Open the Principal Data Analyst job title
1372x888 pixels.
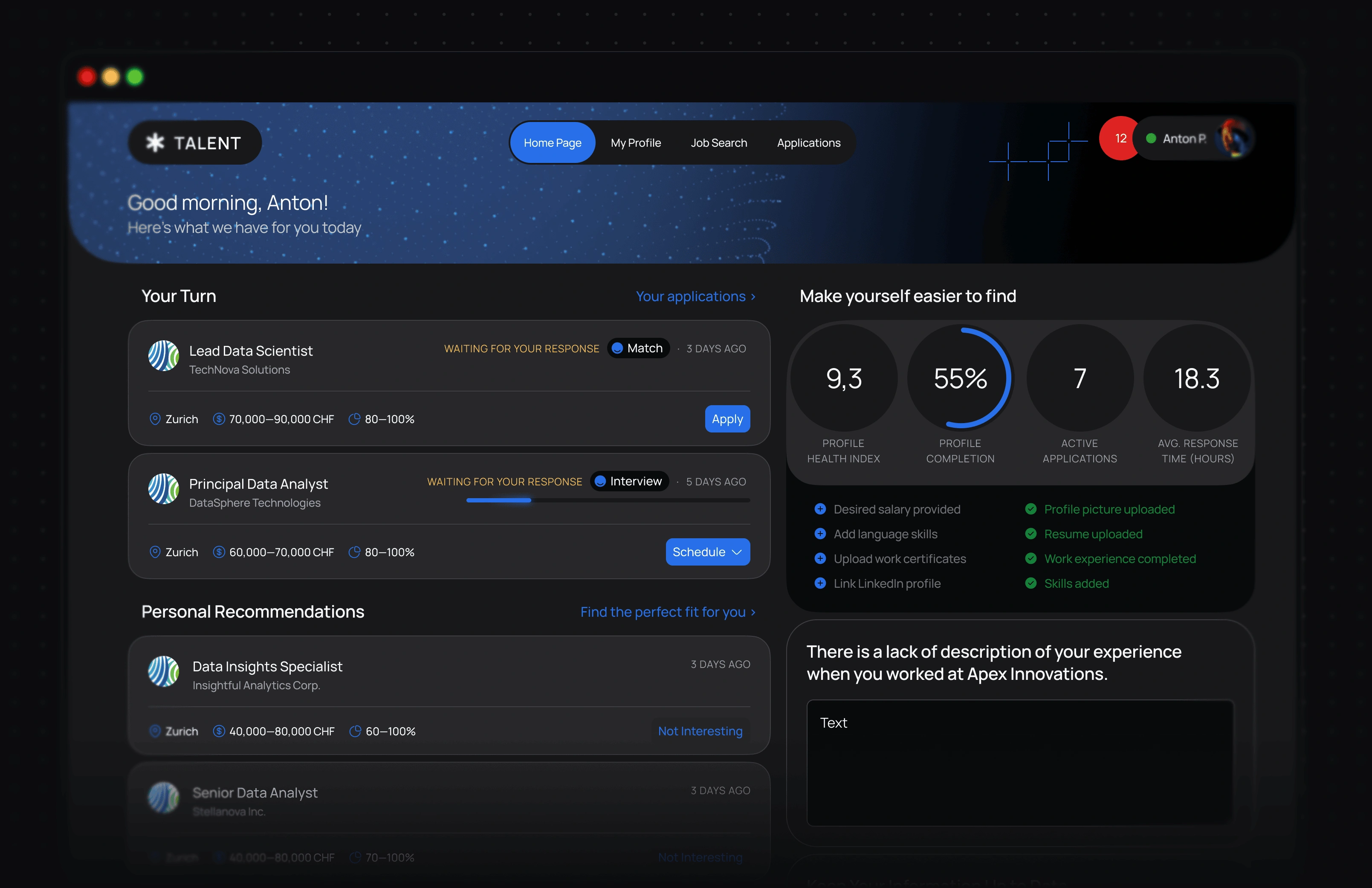coord(258,484)
